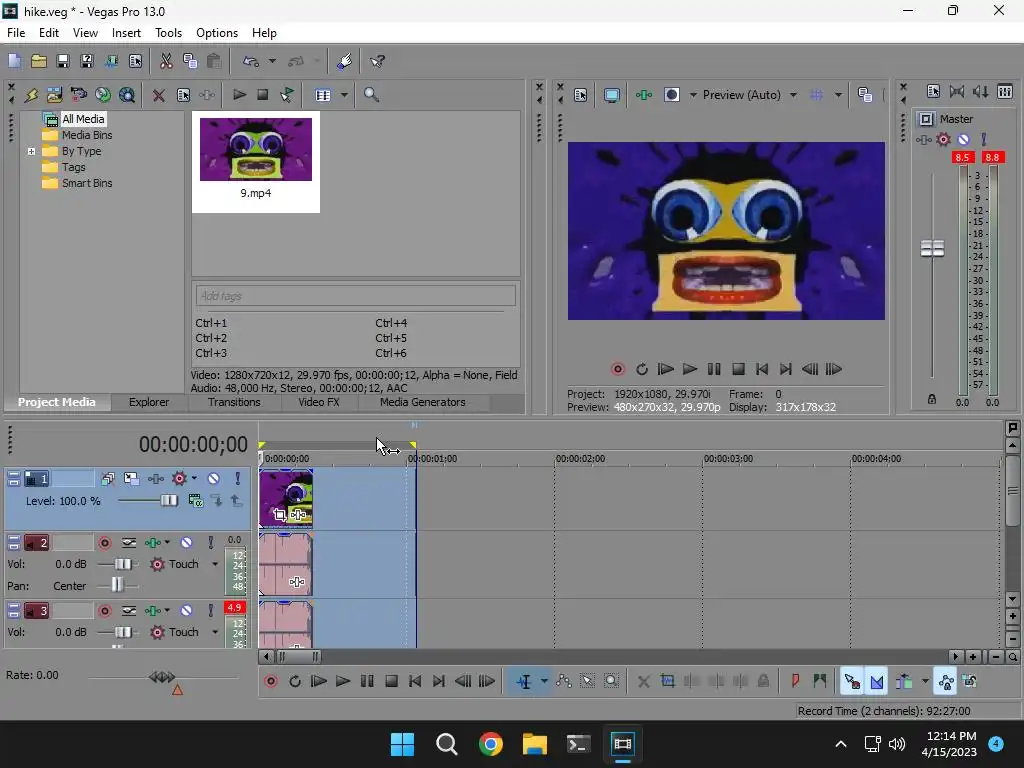The height and width of the screenshot is (768, 1024).
Task: Mute audio track 3
Action: pos(186,611)
